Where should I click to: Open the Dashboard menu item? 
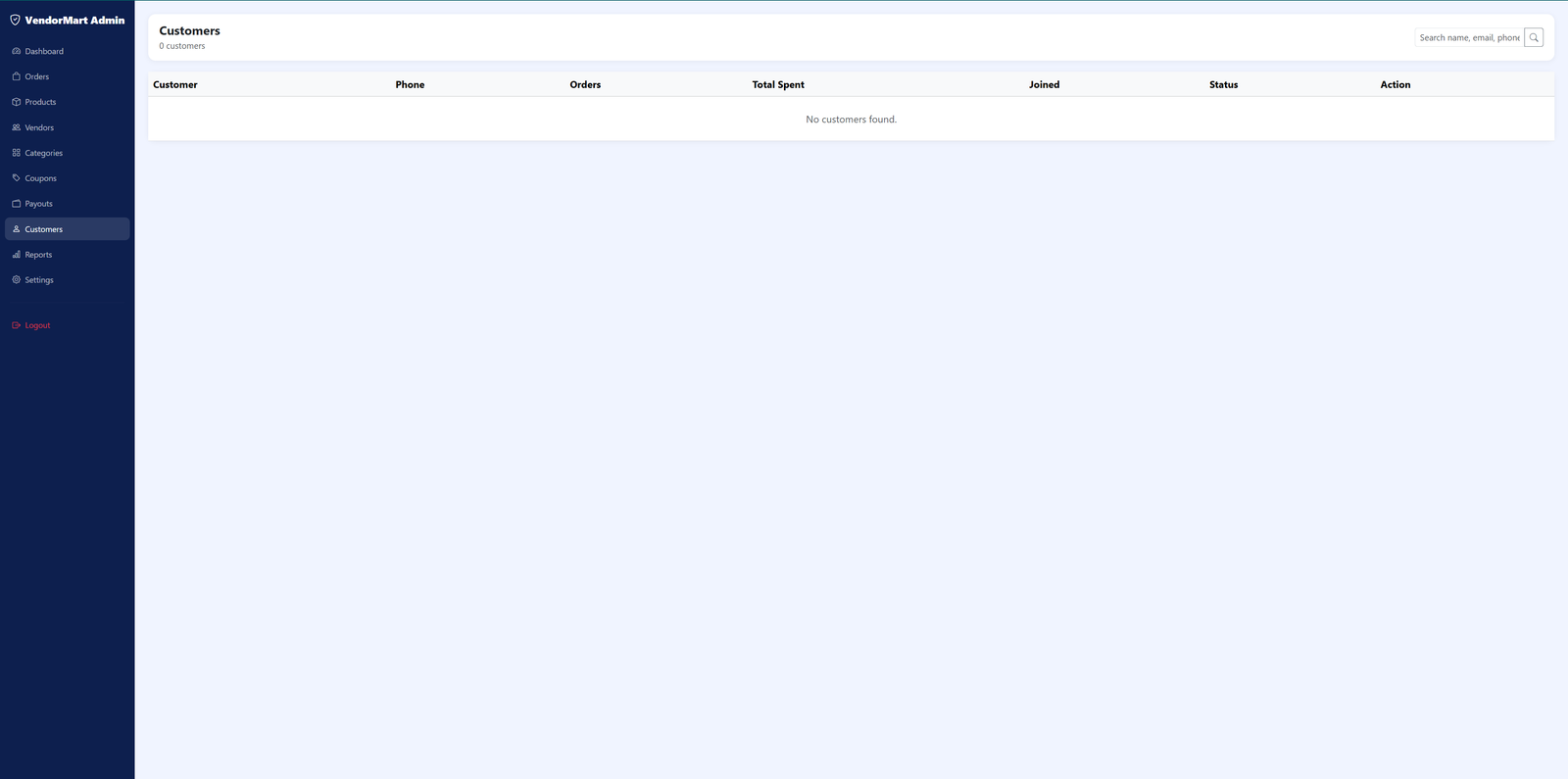pyautogui.click(x=68, y=51)
